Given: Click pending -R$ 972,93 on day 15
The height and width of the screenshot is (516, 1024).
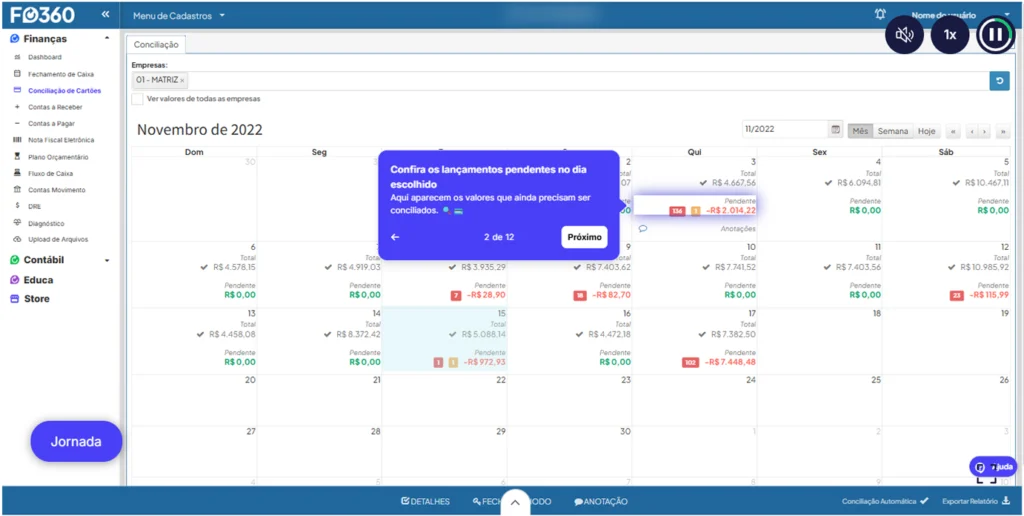Looking at the screenshot, I should (x=485, y=362).
